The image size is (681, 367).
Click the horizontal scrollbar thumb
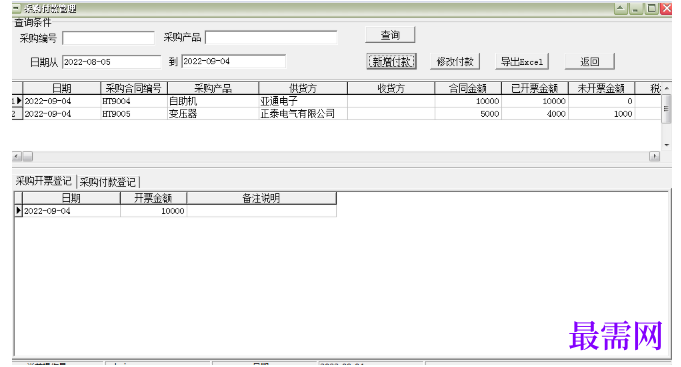[x=28, y=156]
